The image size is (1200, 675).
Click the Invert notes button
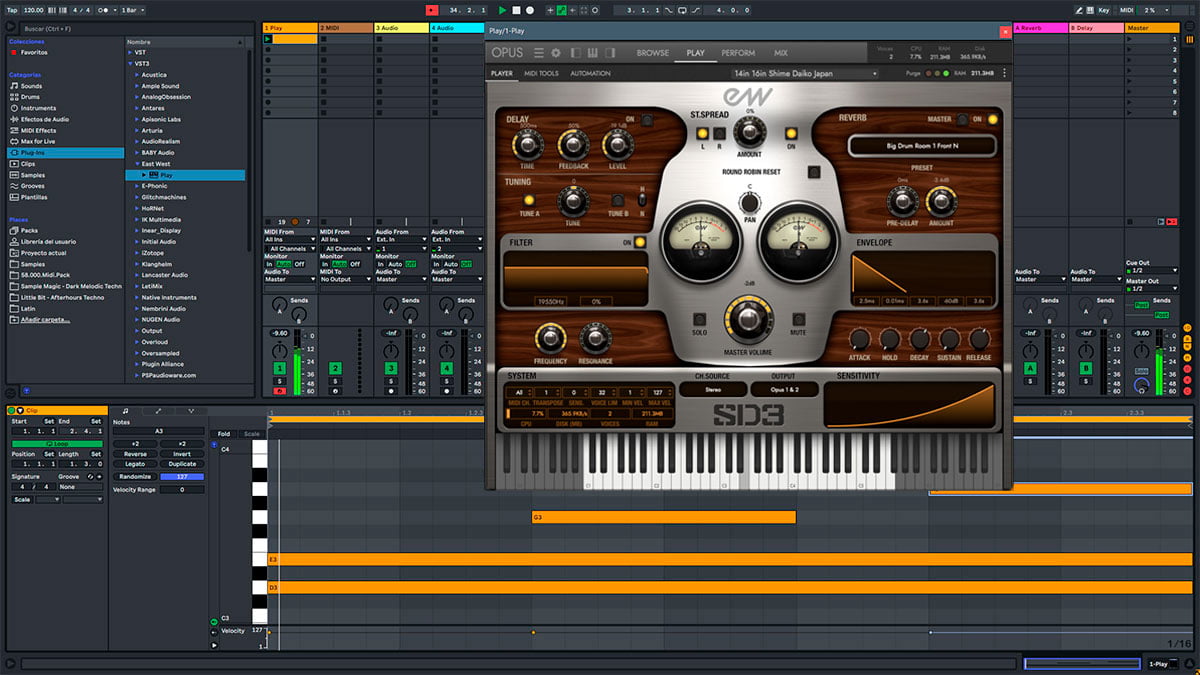click(x=182, y=453)
